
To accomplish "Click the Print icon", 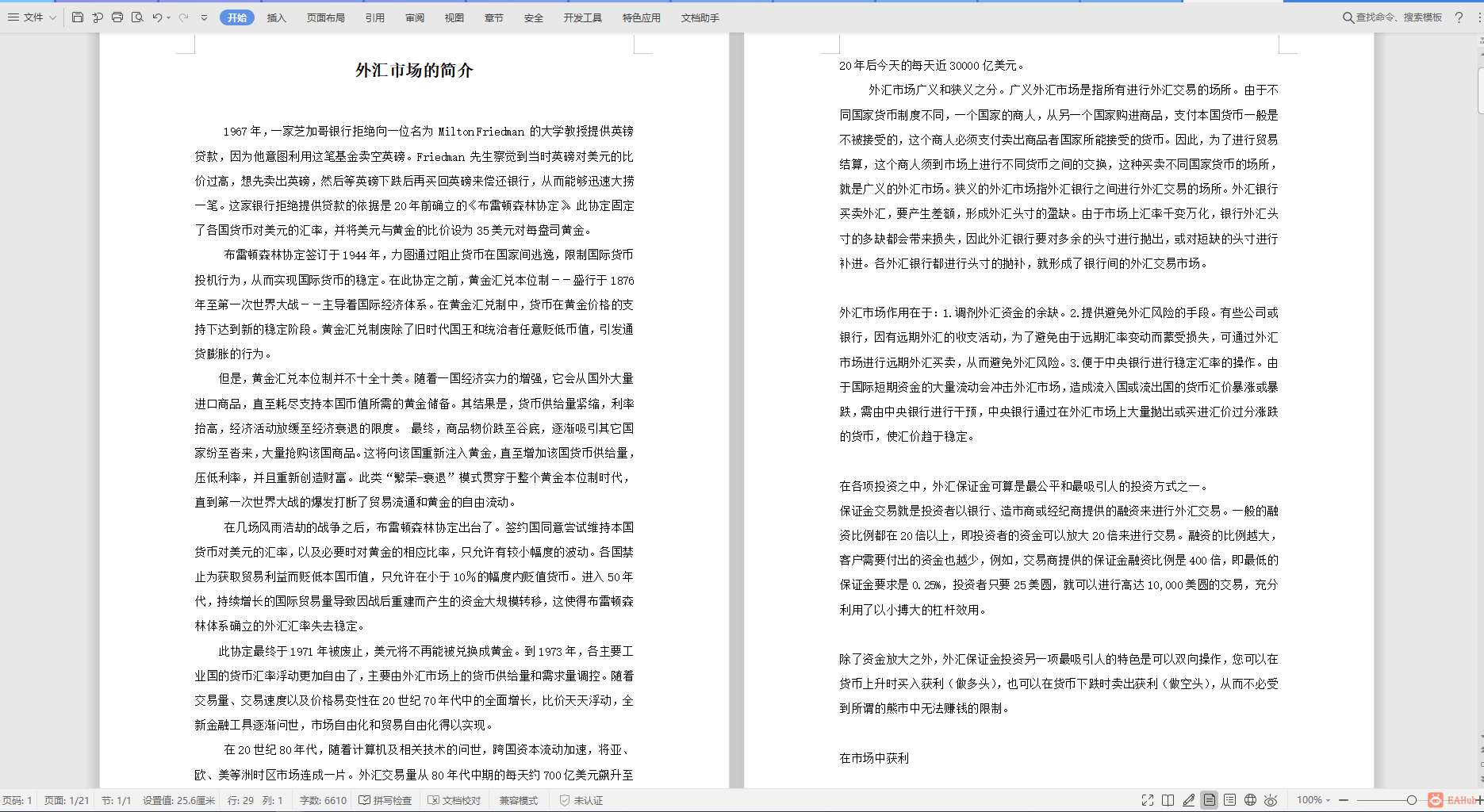I will (x=117, y=17).
